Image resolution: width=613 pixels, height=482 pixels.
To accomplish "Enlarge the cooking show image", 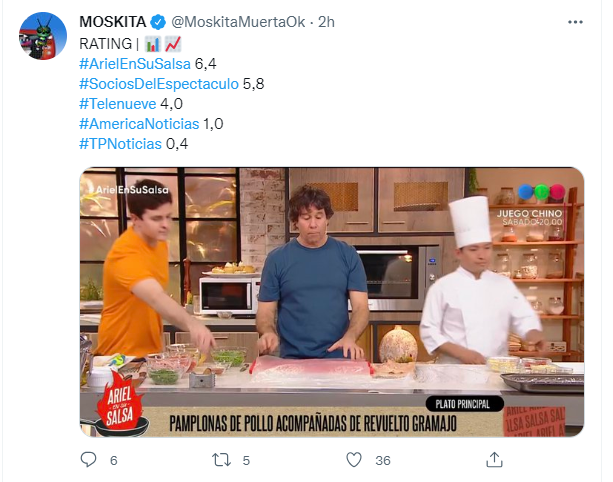I will [x=332, y=302].
